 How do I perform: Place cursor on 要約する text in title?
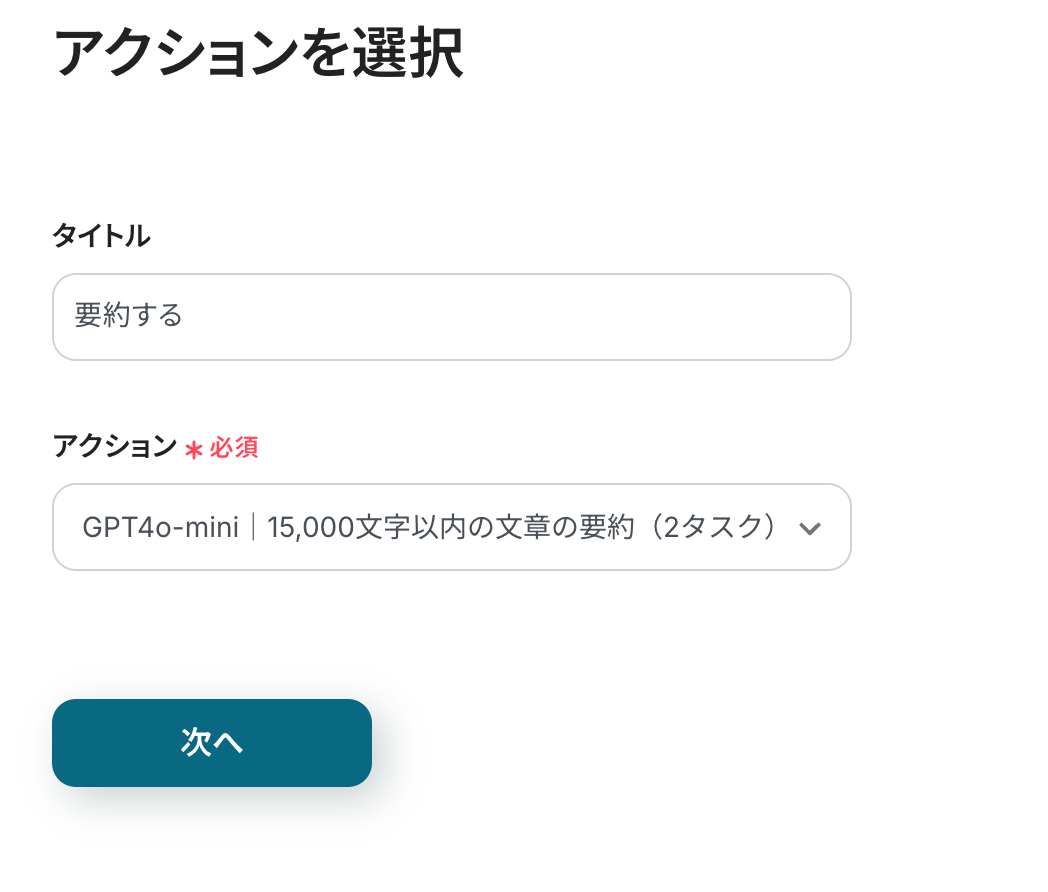click(x=129, y=317)
